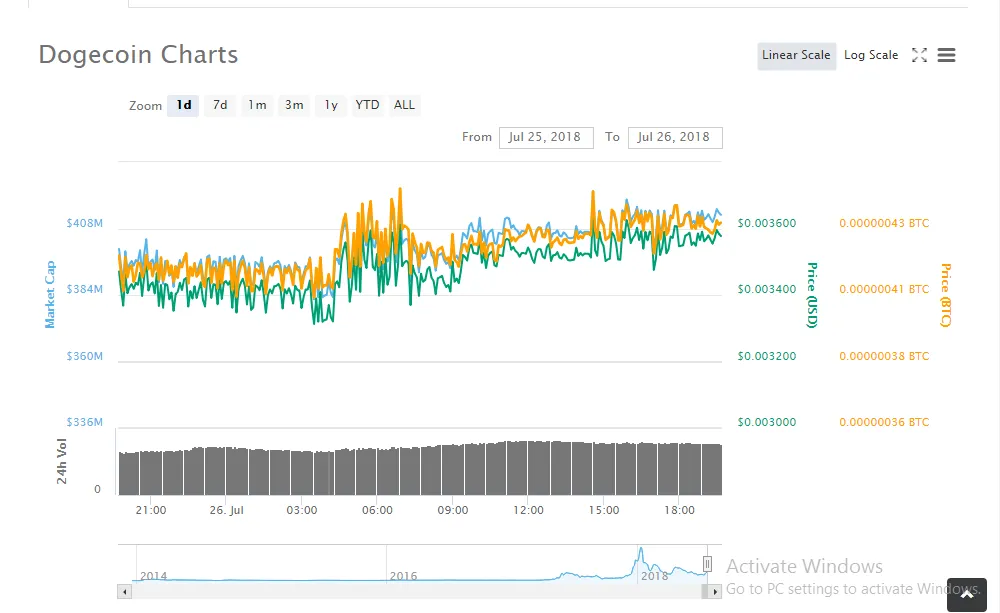Click the $0.003000 price tick
The height and width of the screenshot is (613, 1000).
(767, 422)
